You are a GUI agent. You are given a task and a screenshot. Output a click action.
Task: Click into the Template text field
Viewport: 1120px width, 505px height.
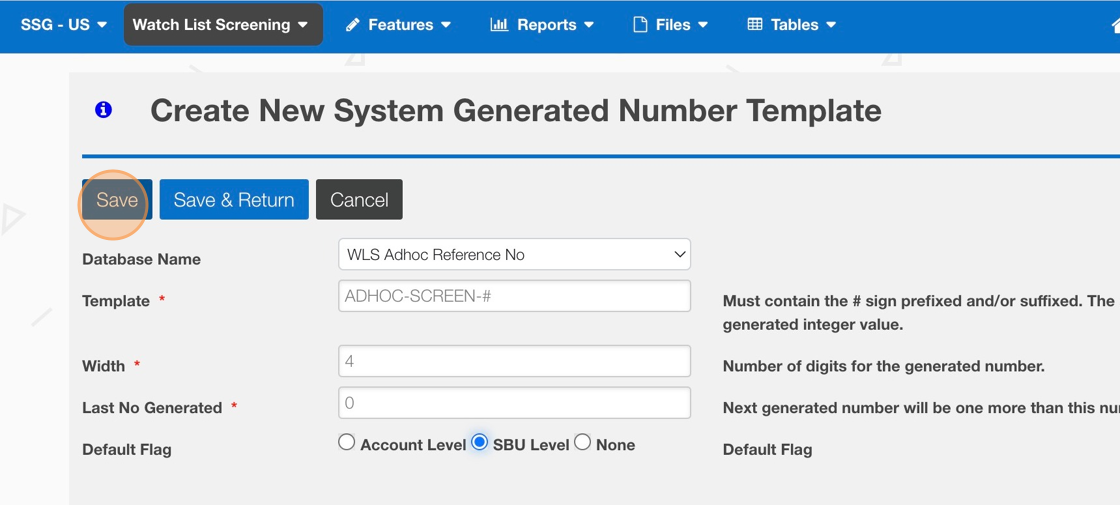[x=514, y=296]
